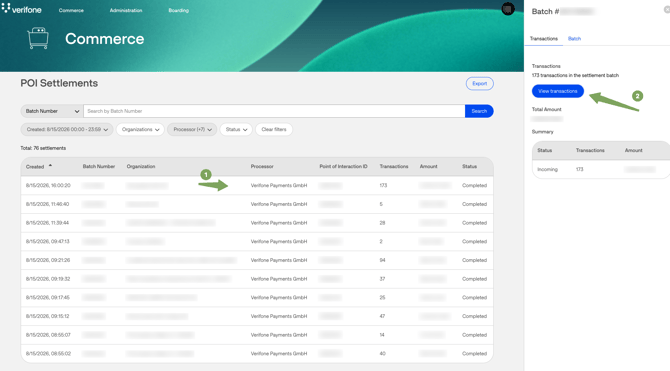The width and height of the screenshot is (670, 371).
Task: Expand the Processor (+7) filter
Action: pos(192,130)
